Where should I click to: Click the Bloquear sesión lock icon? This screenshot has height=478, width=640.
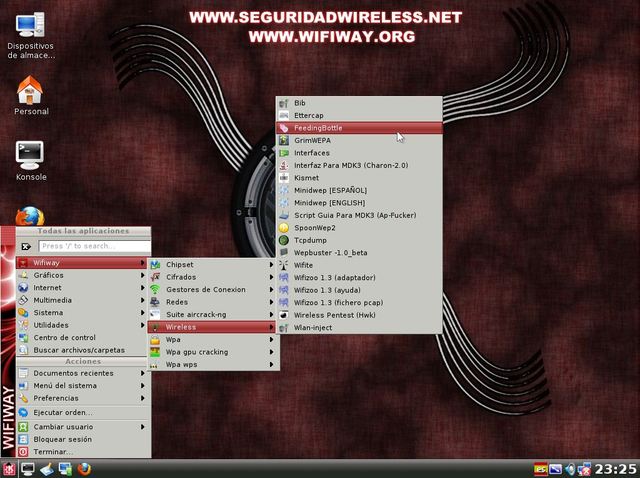pos(23,439)
